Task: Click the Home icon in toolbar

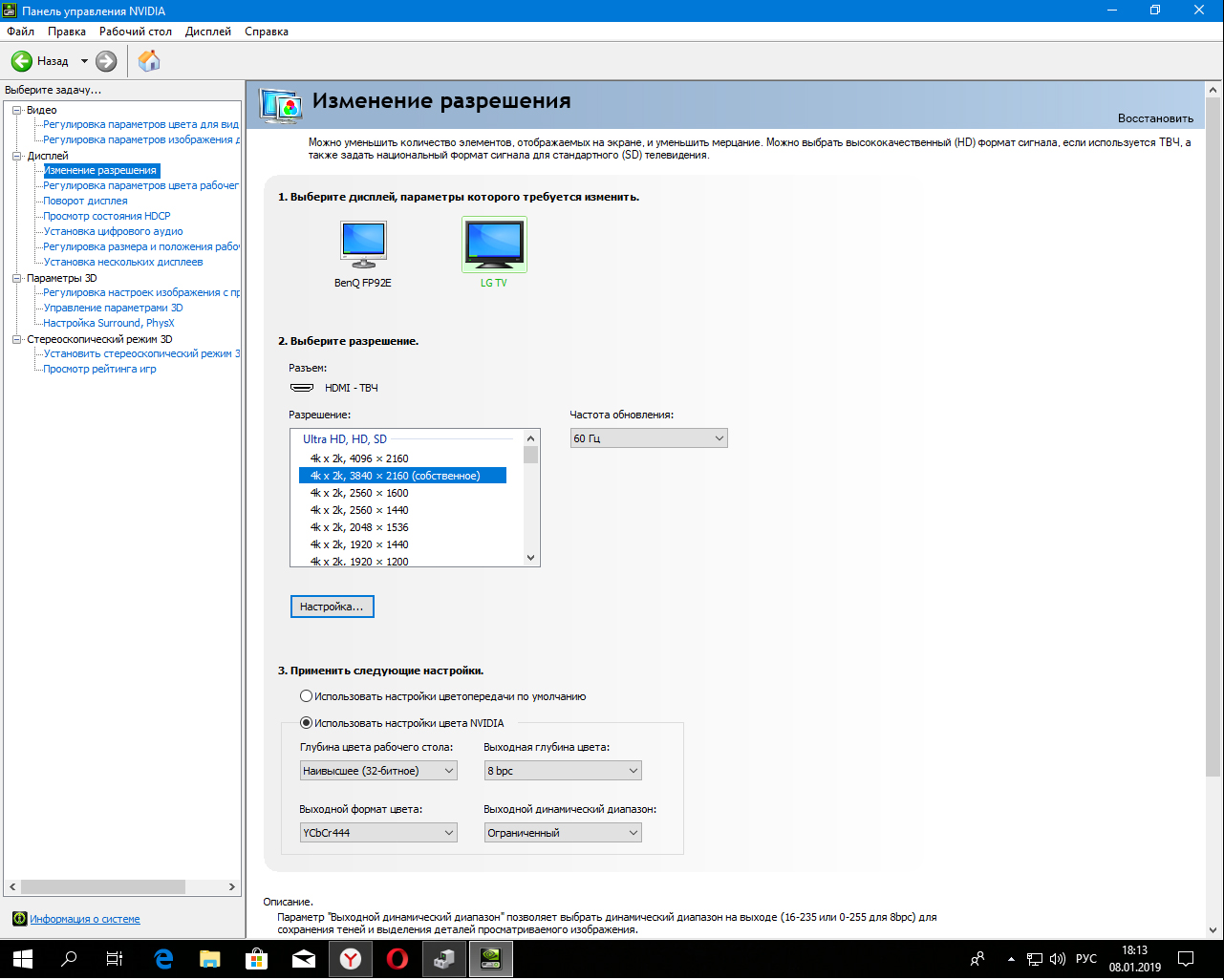Action: point(149,61)
